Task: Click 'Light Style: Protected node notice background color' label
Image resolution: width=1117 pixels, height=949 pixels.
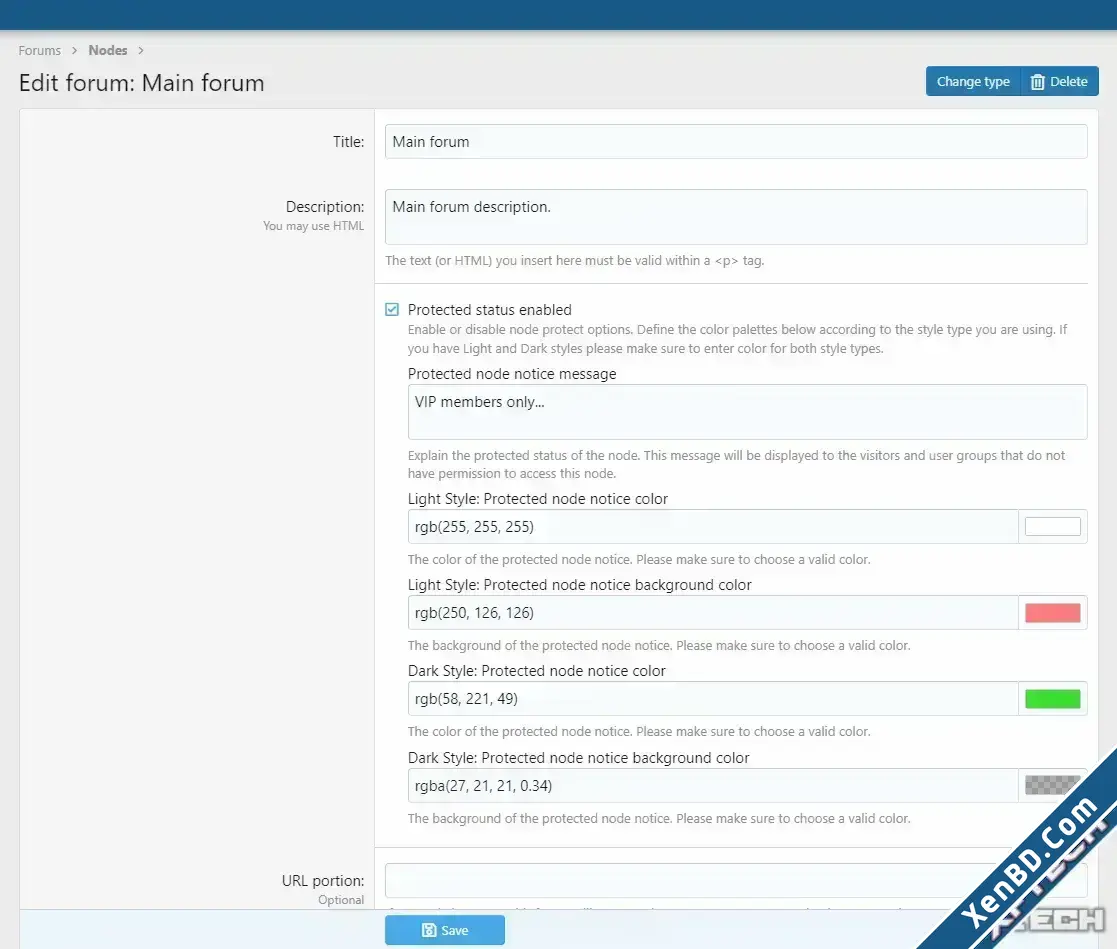Action: 580,585
